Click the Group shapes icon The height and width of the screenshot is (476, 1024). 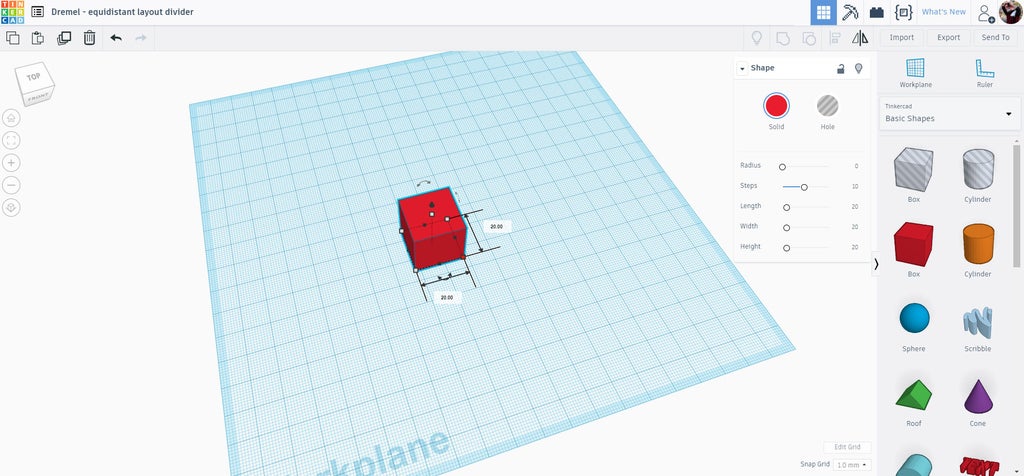[x=782, y=38]
